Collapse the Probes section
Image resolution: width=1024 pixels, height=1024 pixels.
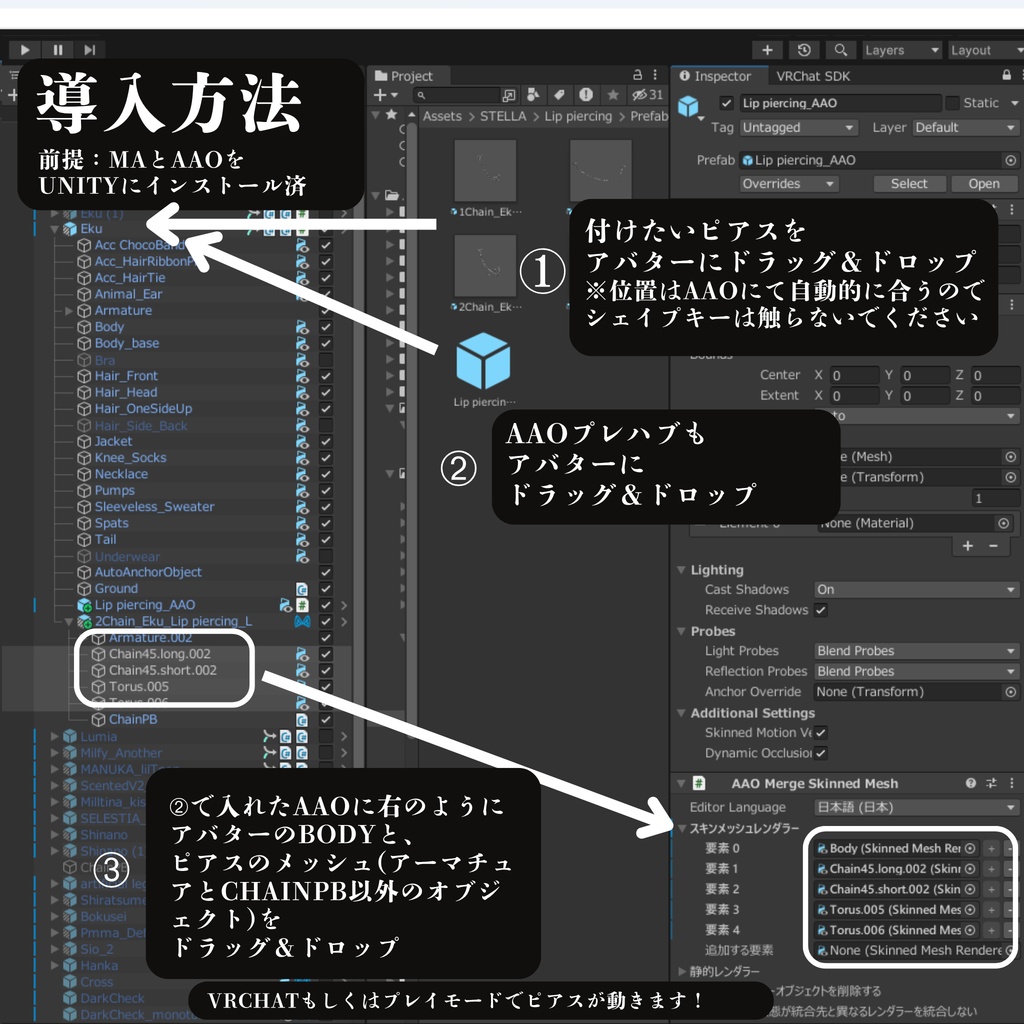(682, 632)
